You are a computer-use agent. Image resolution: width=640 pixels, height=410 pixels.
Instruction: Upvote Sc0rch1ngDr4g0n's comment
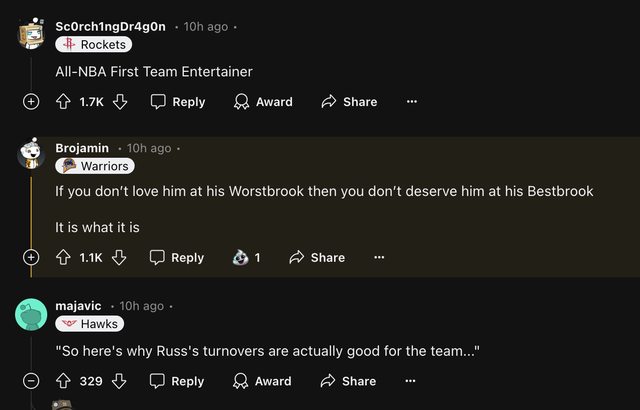[x=62, y=101]
